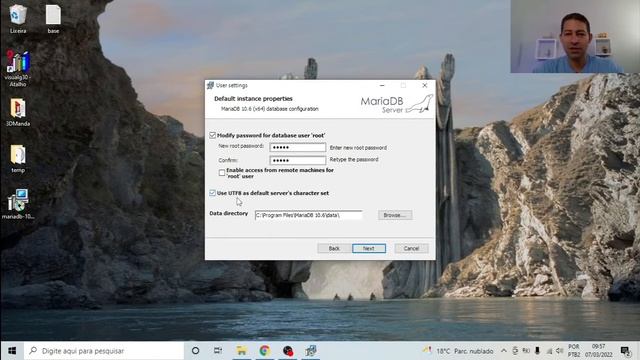Launch Chrome from the taskbar
Viewport: 640px width, 360px height.
pyautogui.click(x=264, y=351)
